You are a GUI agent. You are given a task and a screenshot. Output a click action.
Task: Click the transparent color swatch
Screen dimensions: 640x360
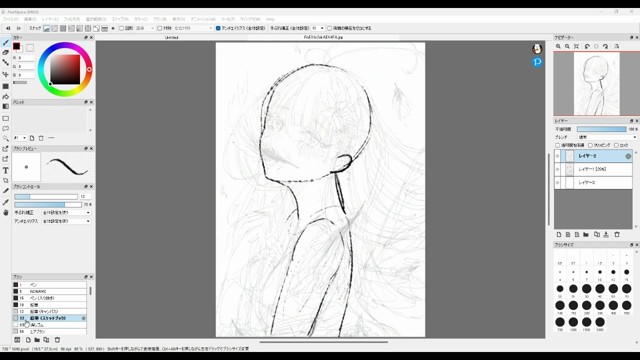(30, 48)
